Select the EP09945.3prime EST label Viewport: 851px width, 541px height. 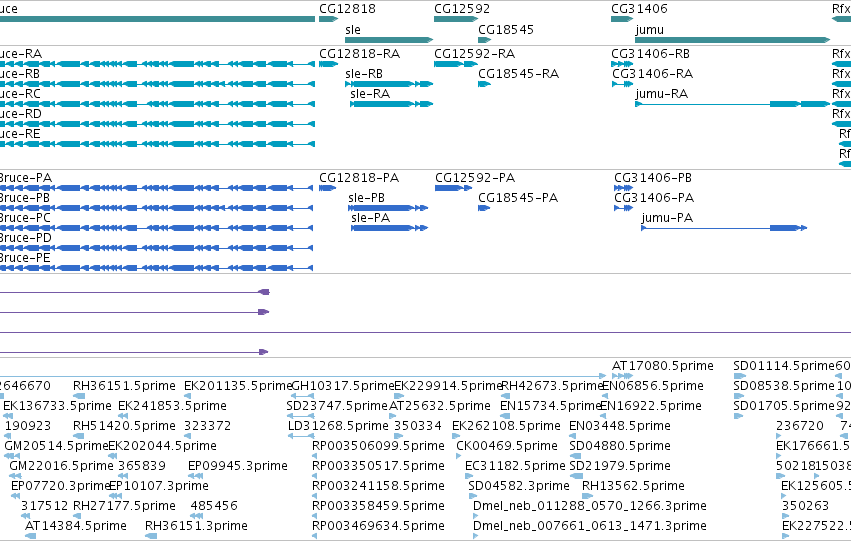click(x=238, y=466)
